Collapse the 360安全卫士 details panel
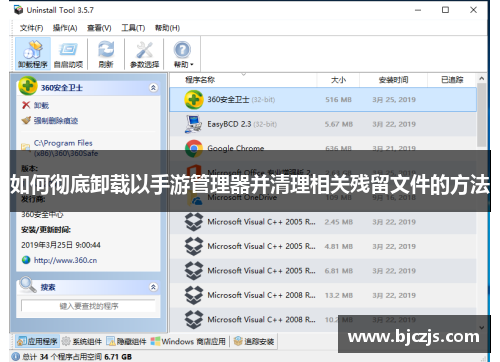This screenshot has height=362, width=500. 153,88
